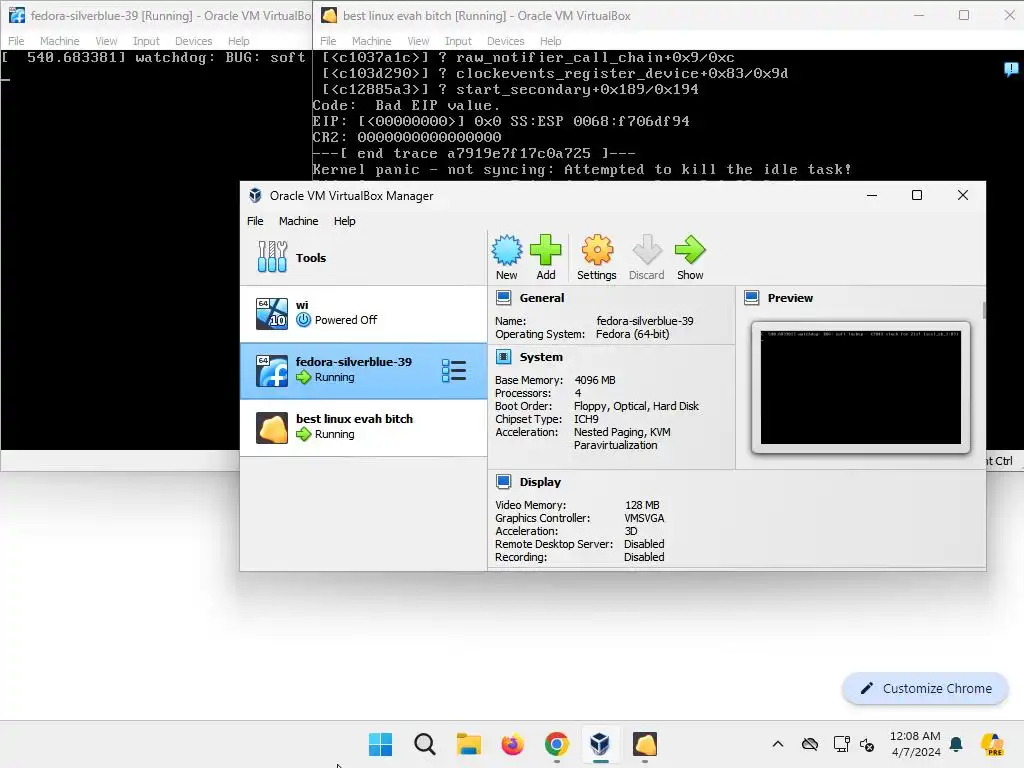Viewport: 1024px width, 768px height.
Task: Click the best linux evah bitch OS icon
Action: (272, 428)
